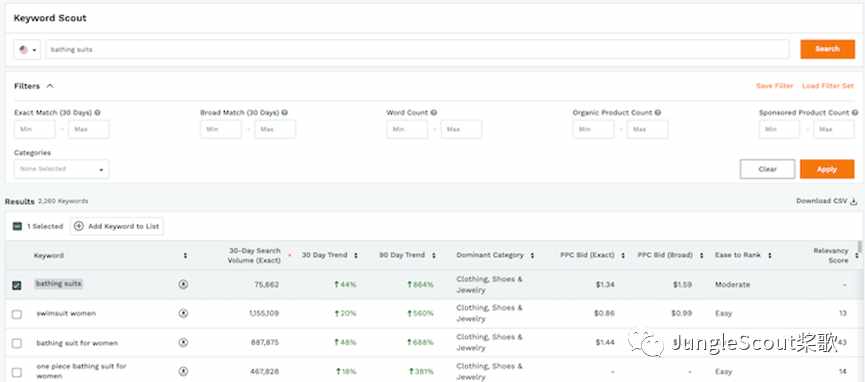Select the bathing suit for women checkbox
The height and width of the screenshot is (382, 865).
(17, 343)
